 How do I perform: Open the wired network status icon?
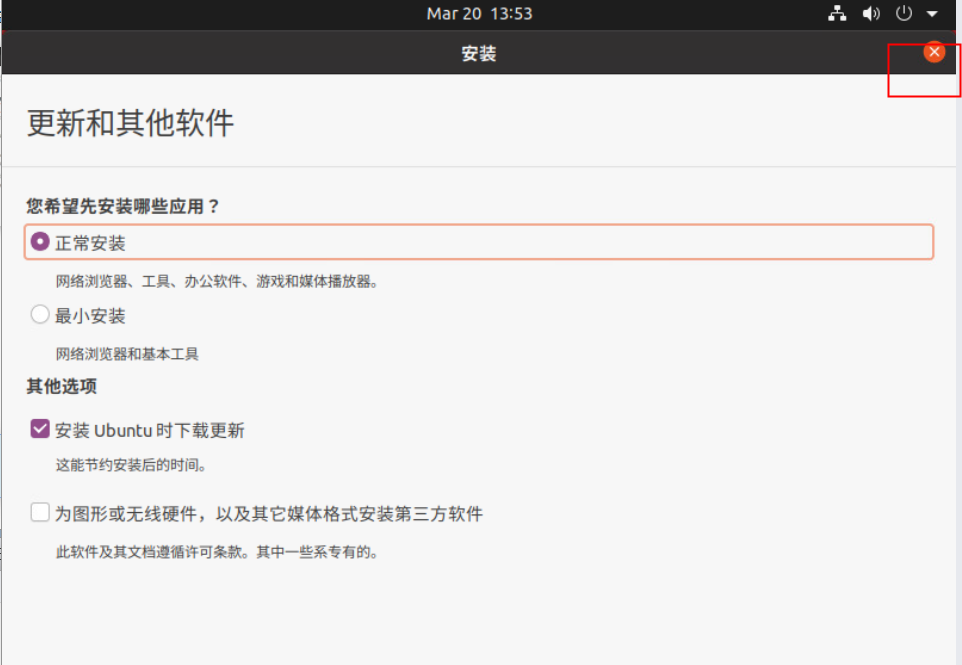click(x=837, y=13)
